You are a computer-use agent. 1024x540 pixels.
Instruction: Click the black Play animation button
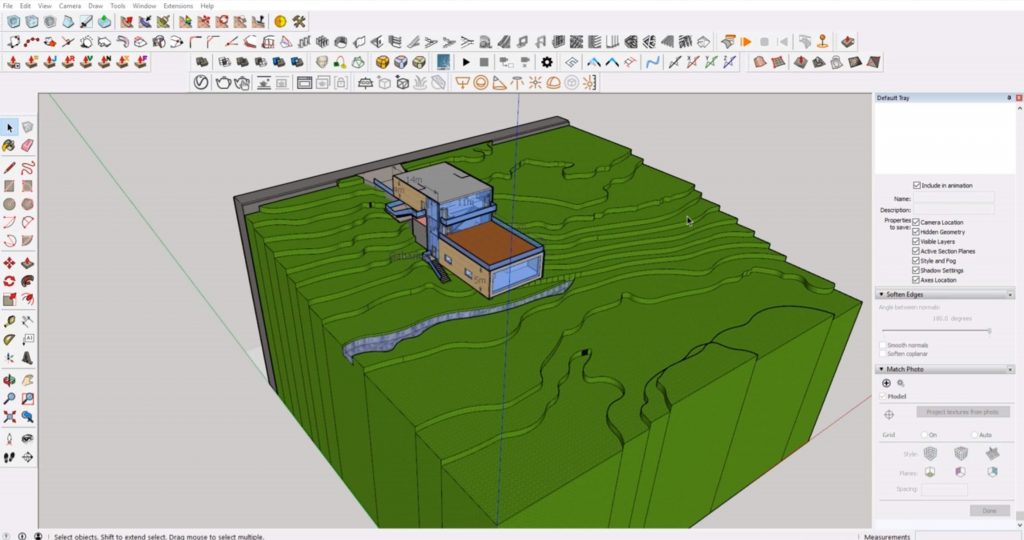[466, 62]
